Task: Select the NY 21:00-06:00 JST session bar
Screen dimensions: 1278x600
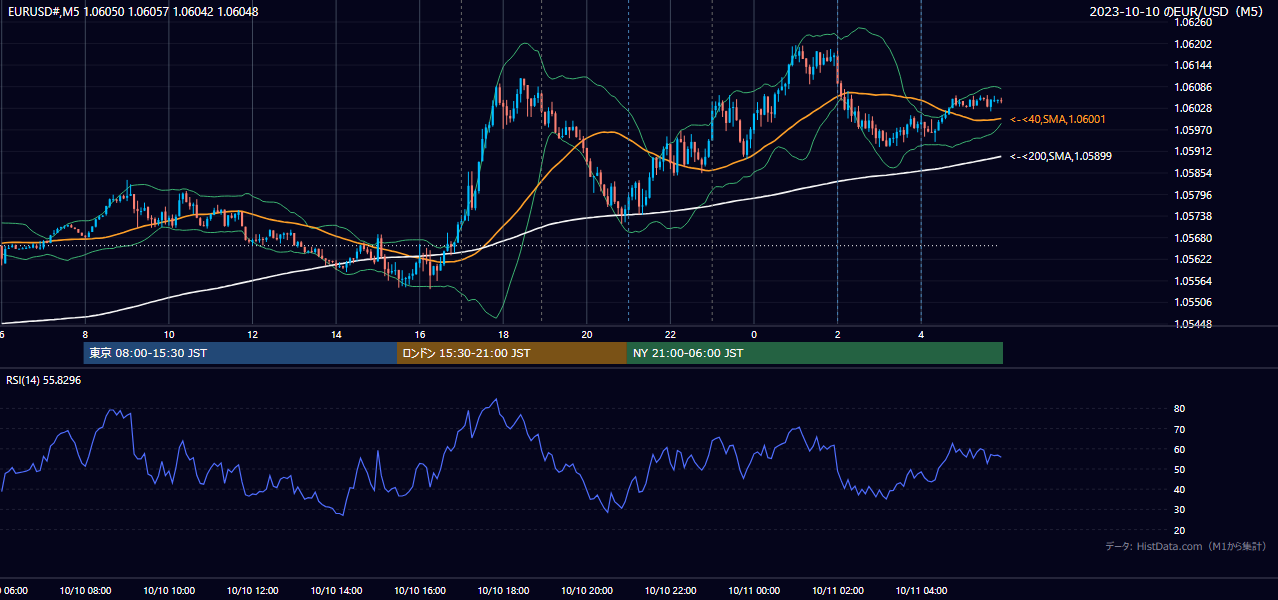Action: tap(815, 353)
